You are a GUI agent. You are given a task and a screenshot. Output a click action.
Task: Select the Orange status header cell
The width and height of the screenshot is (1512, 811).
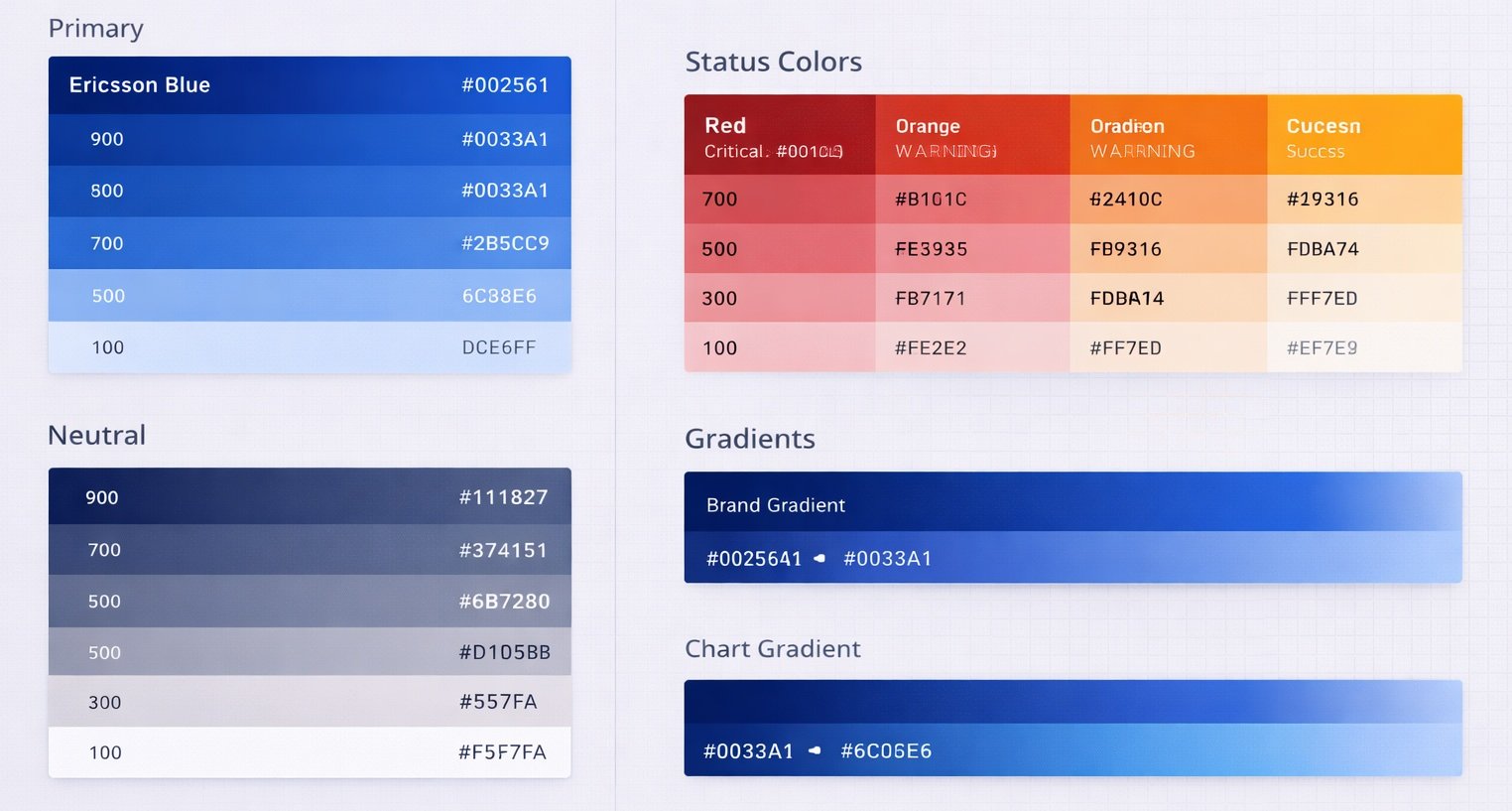pos(973,135)
